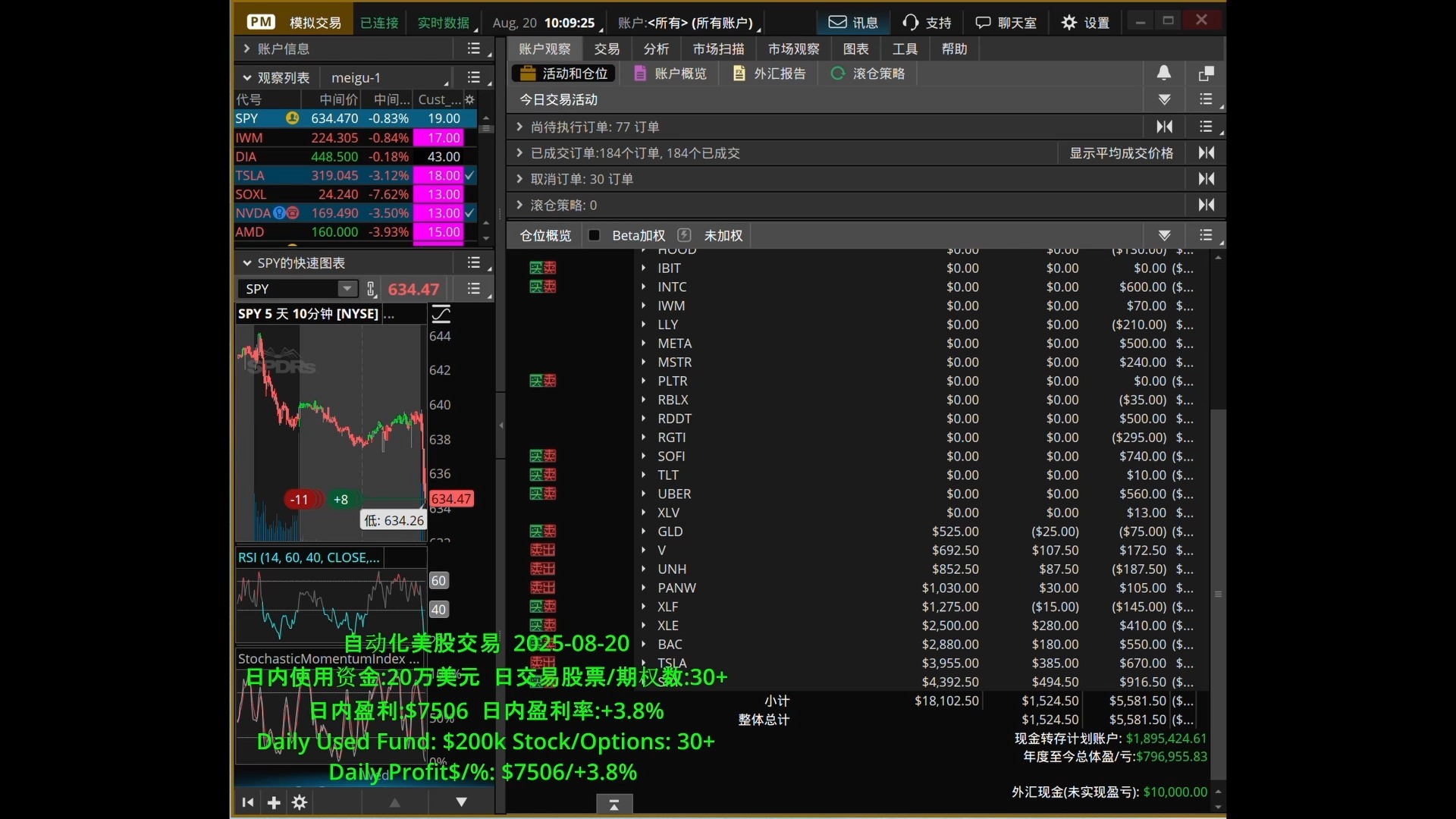
Task: Toggle the Beta加权 checkbox
Action: (x=595, y=235)
